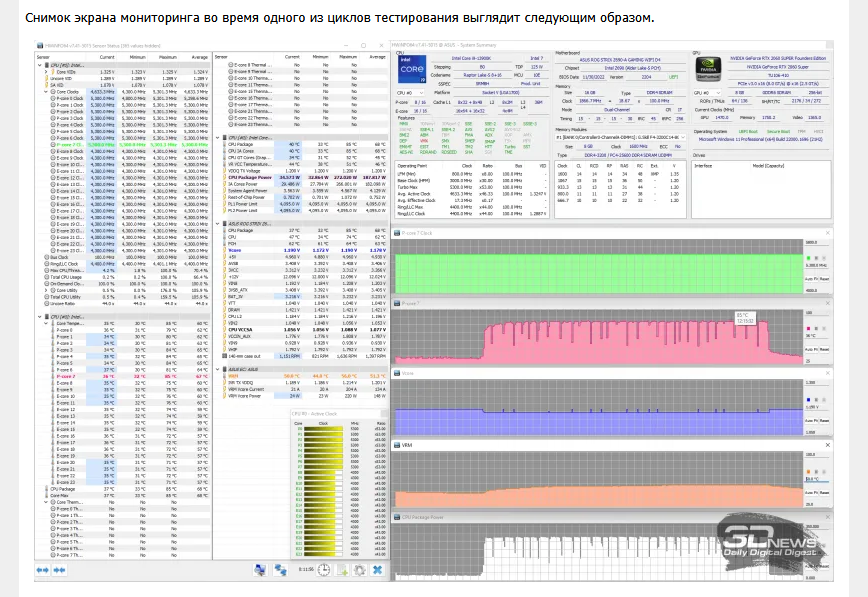Click the blue X icon in sensor toolbar
868x597 pixels.
(378, 569)
